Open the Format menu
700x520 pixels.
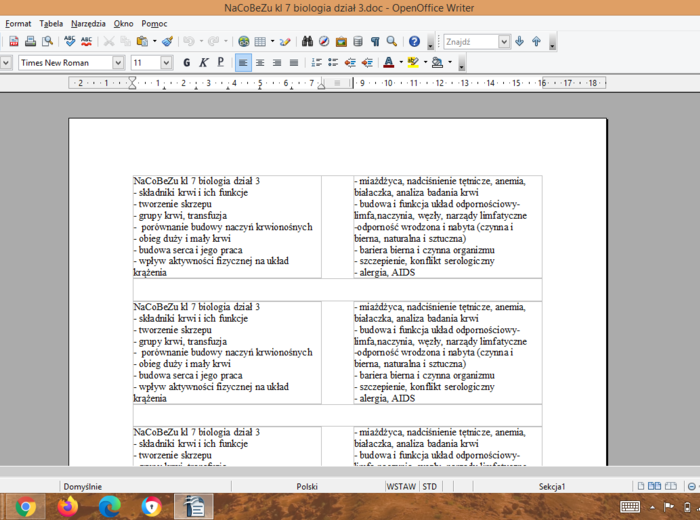(18, 24)
